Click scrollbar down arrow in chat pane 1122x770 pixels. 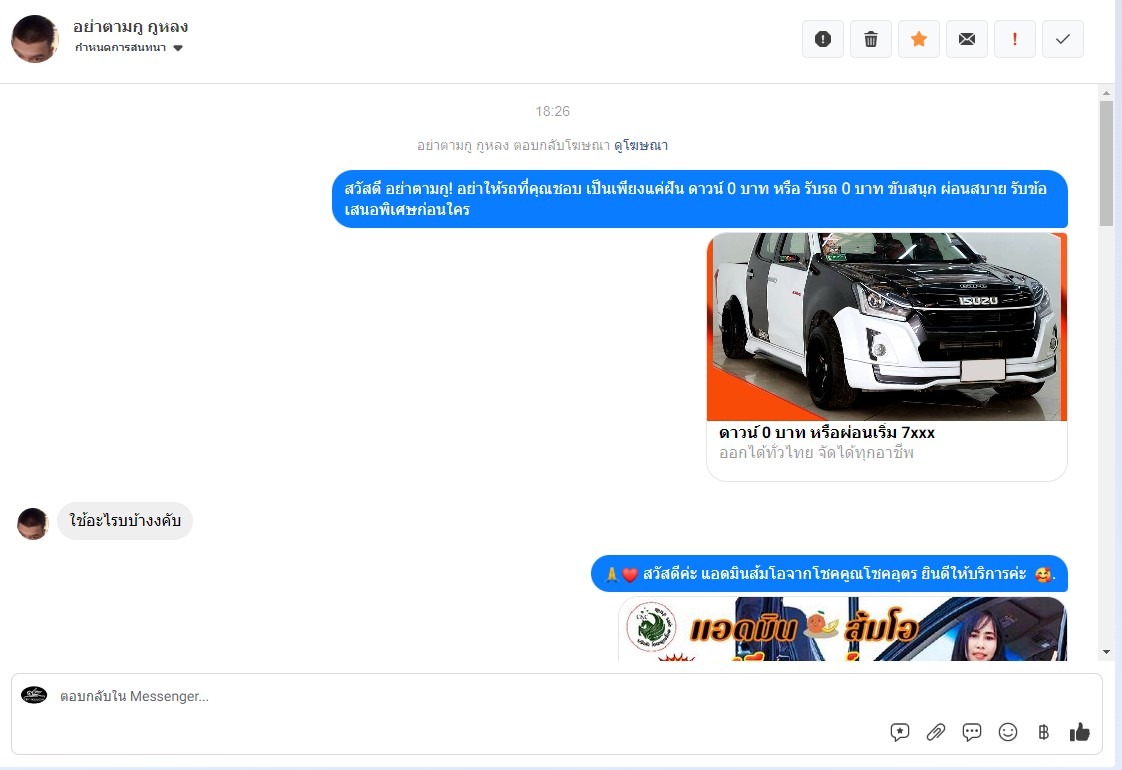tap(1106, 652)
